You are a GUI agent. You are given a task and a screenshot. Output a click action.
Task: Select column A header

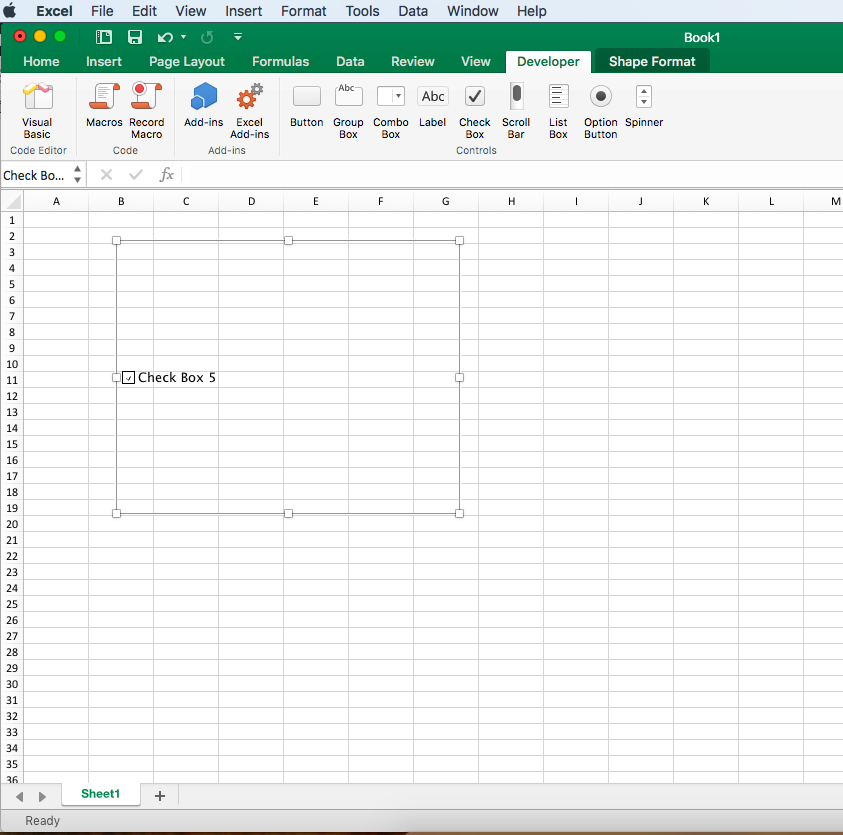[x=56, y=202]
